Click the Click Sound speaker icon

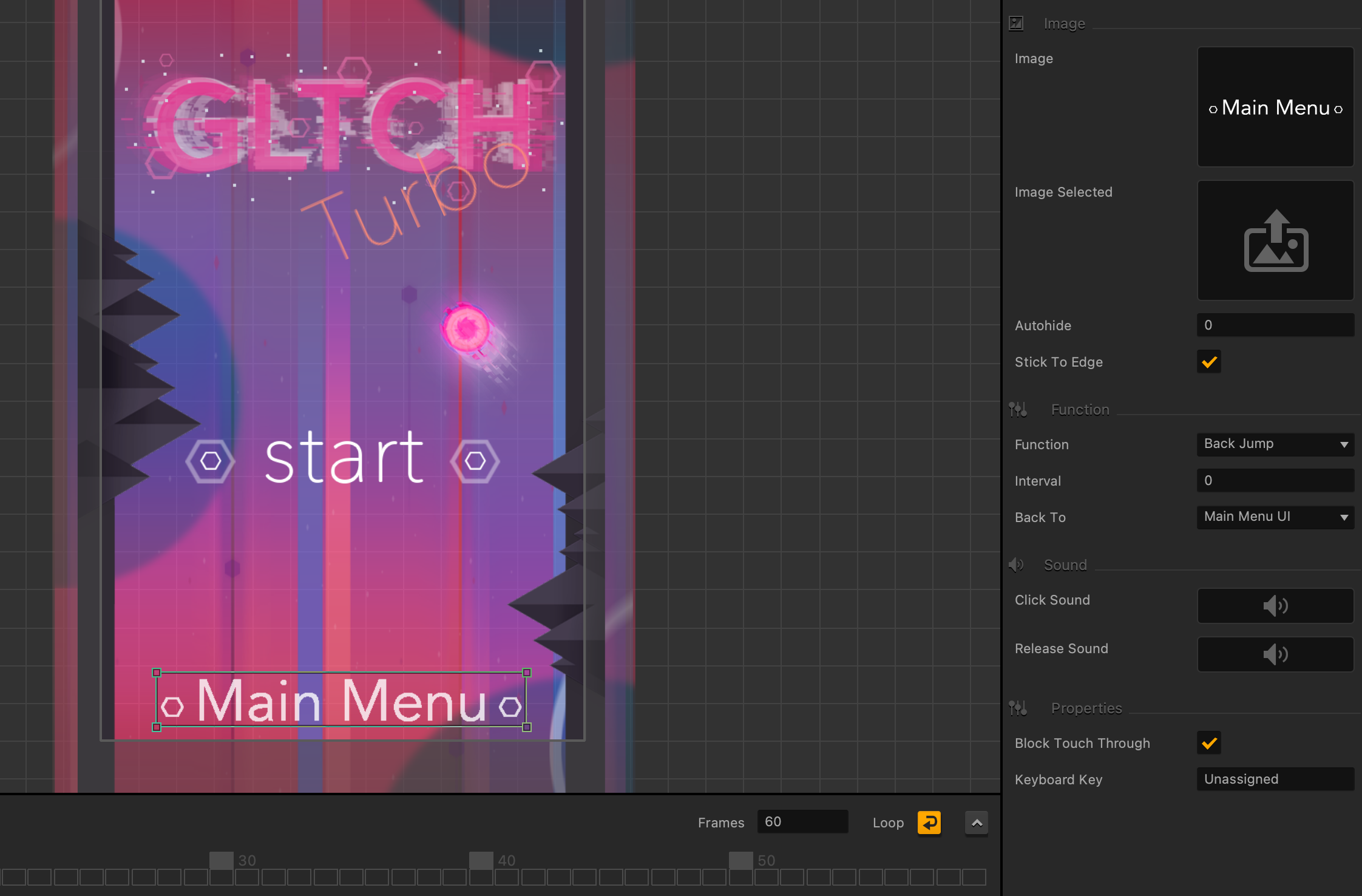coord(1275,605)
